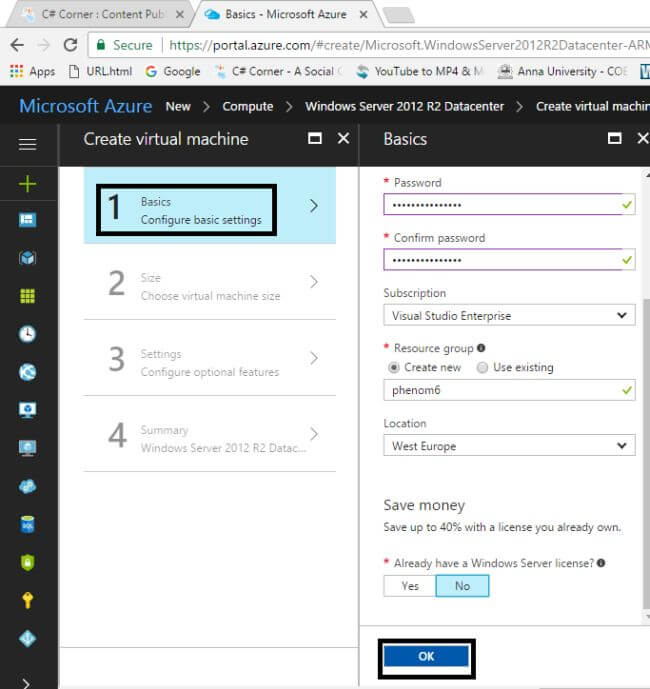
Task: Open the Virtual machines monitor icon
Action: pyautogui.click(x=27, y=448)
